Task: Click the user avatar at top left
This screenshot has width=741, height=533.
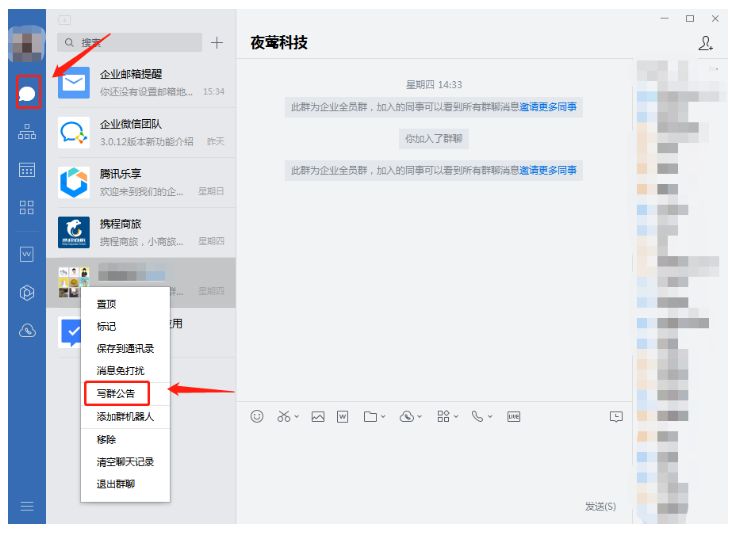Action: point(27,44)
